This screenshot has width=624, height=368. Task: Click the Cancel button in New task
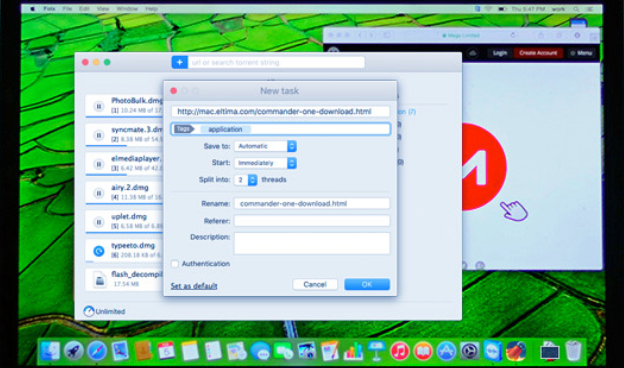pyautogui.click(x=315, y=284)
